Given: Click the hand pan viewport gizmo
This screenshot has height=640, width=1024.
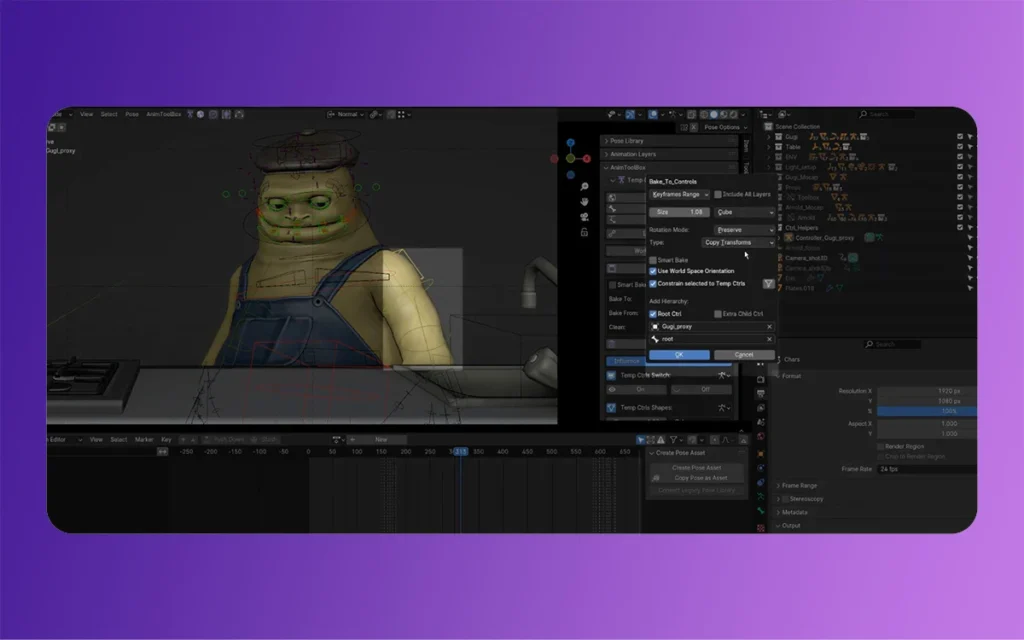Looking at the screenshot, I should click(584, 202).
